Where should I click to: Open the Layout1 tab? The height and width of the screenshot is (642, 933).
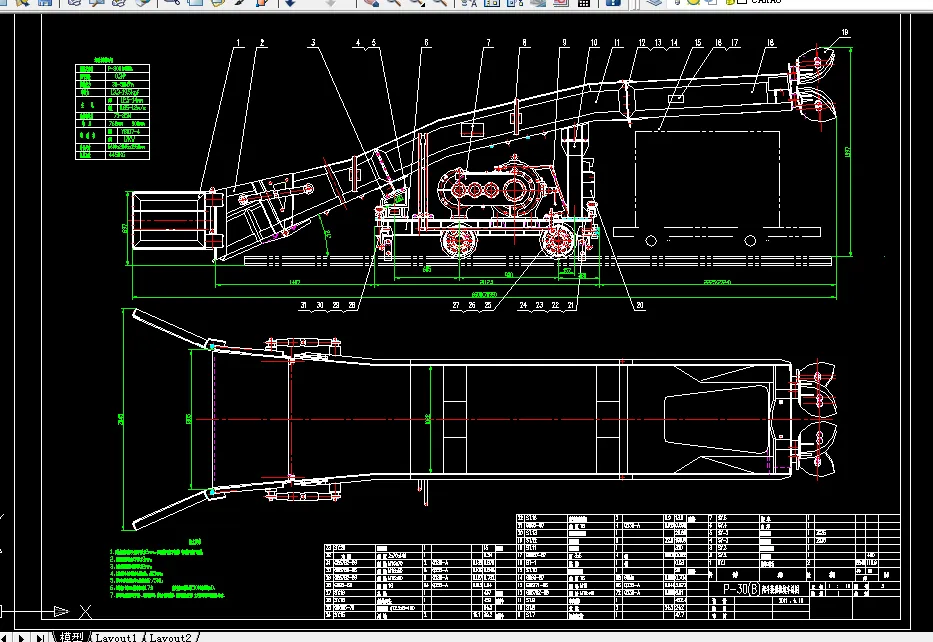pos(116,637)
